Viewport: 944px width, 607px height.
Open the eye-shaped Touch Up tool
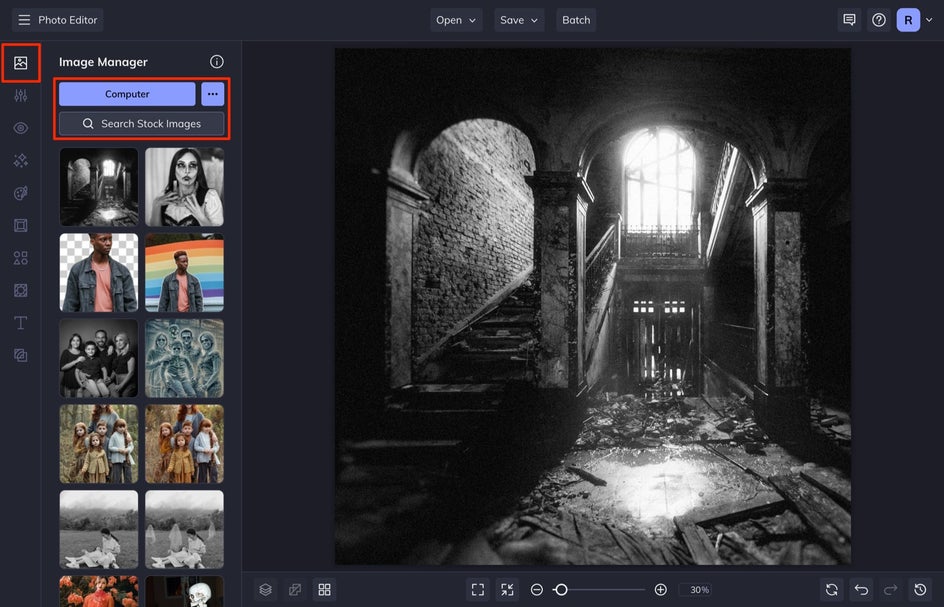[20, 128]
